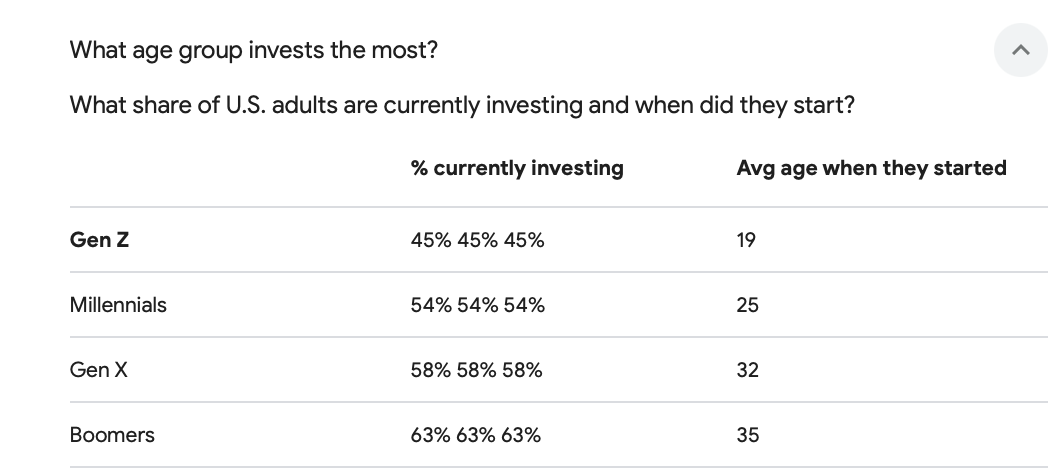The image size is (1050, 470).
Task: Click Boomers' starting age of 35
Action: click(x=747, y=435)
